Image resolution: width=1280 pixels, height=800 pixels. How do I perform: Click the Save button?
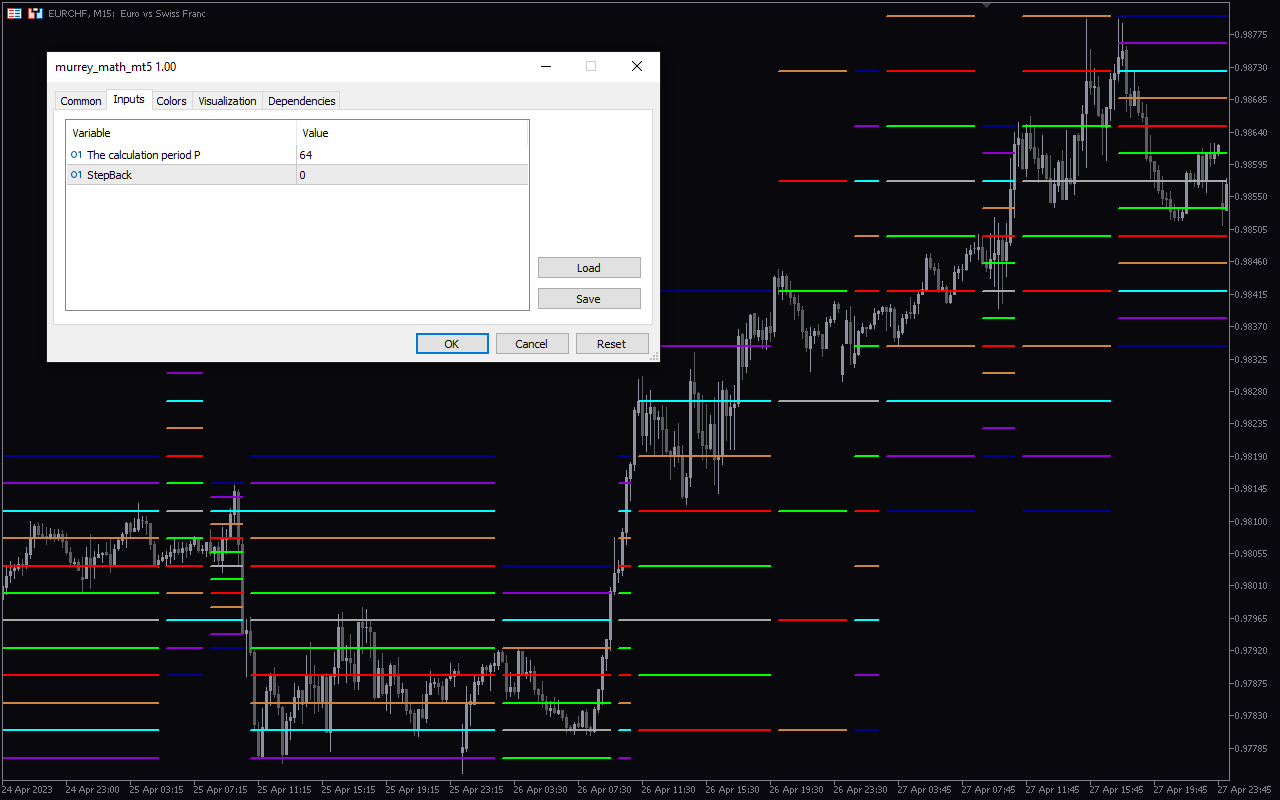click(589, 298)
